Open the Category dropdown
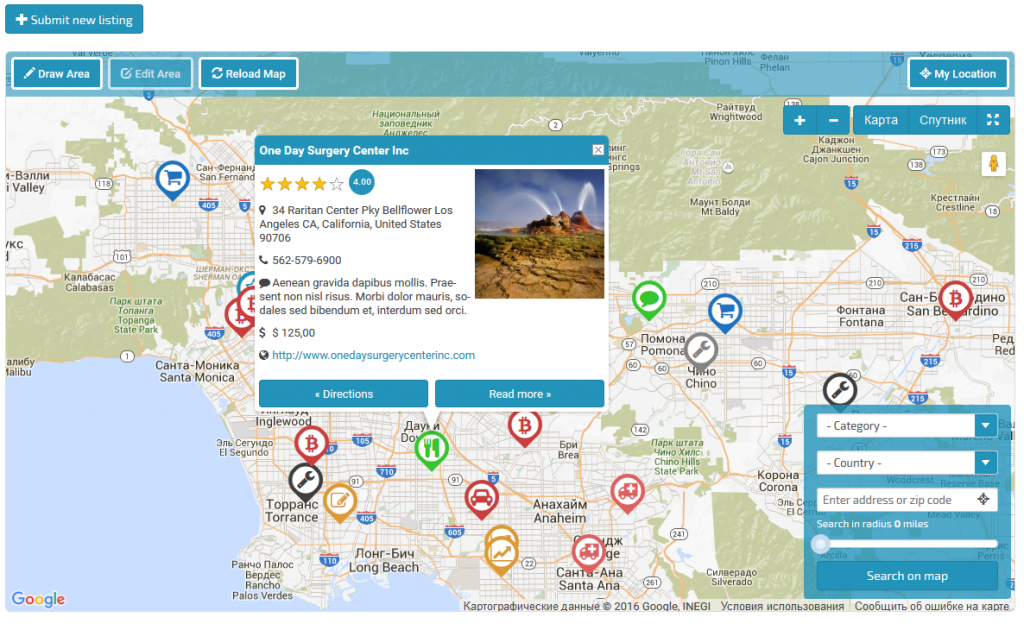This screenshot has width=1024, height=630. pyautogui.click(x=906, y=426)
